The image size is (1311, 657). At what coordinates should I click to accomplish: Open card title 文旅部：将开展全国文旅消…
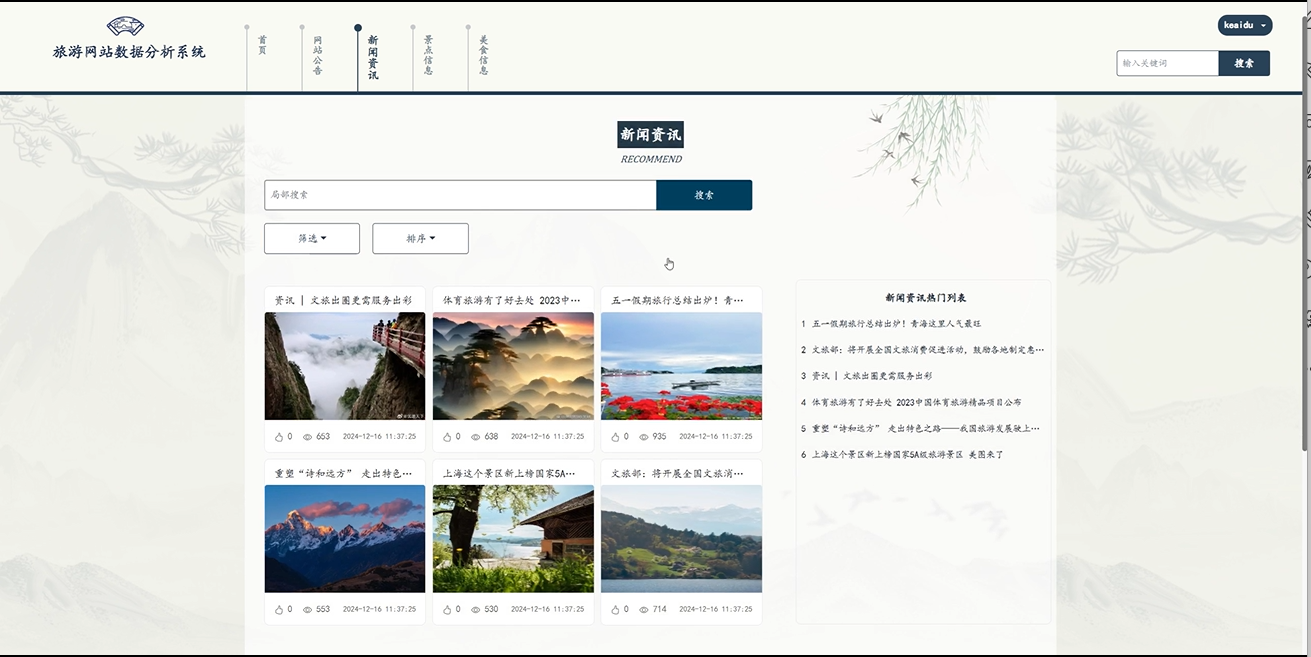click(678, 473)
